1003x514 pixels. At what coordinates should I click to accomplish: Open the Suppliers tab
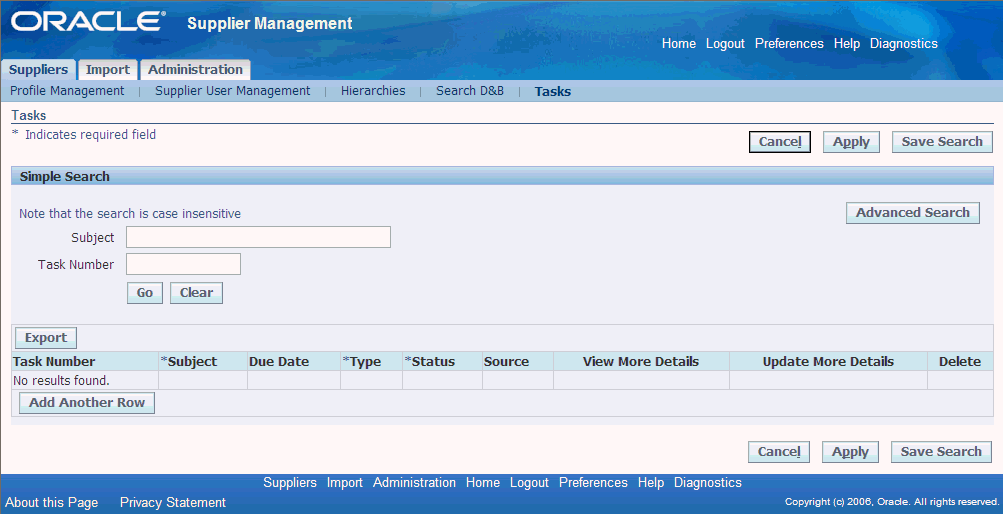(38, 70)
